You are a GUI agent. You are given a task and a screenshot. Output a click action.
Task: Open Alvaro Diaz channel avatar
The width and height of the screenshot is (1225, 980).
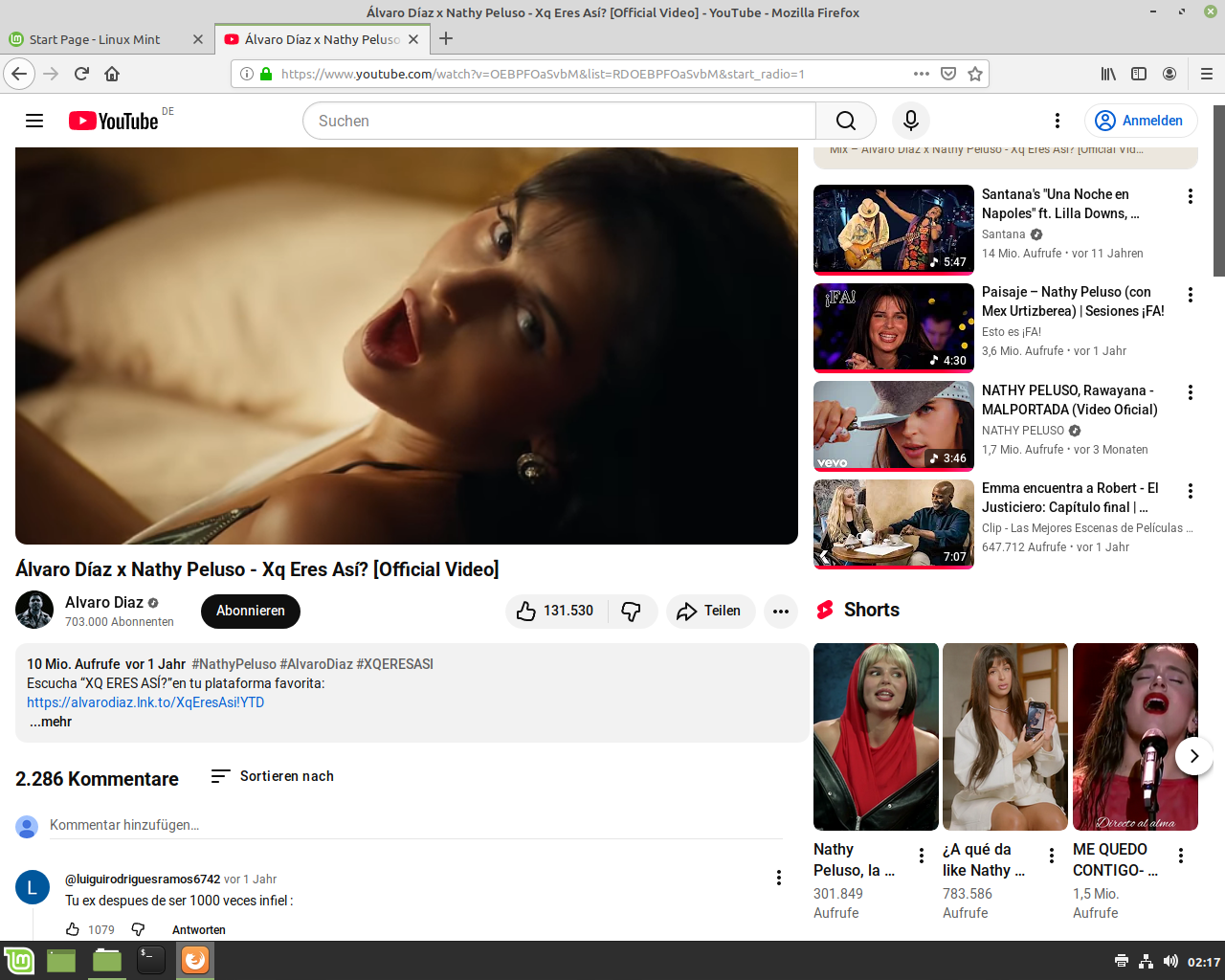coord(34,611)
